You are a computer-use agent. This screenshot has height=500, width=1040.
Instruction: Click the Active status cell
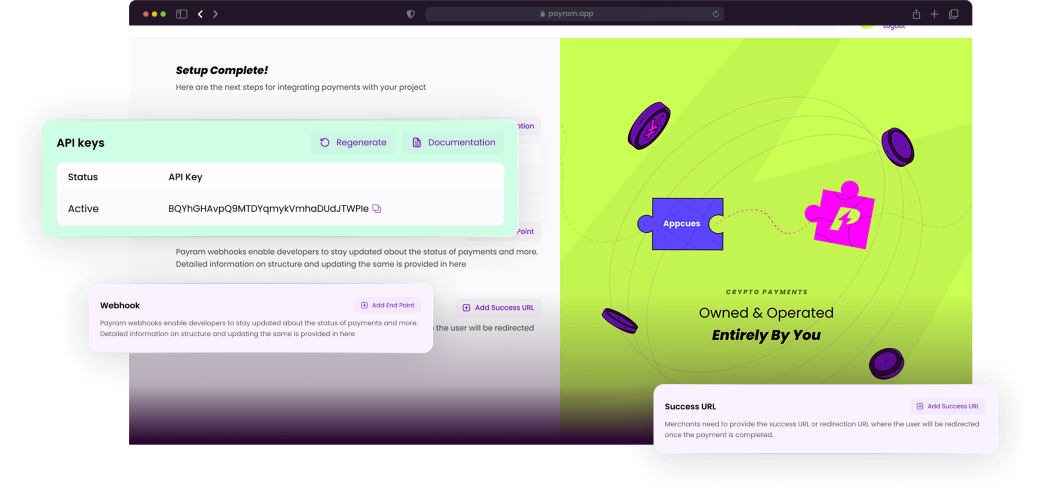pyautogui.click(x=83, y=208)
